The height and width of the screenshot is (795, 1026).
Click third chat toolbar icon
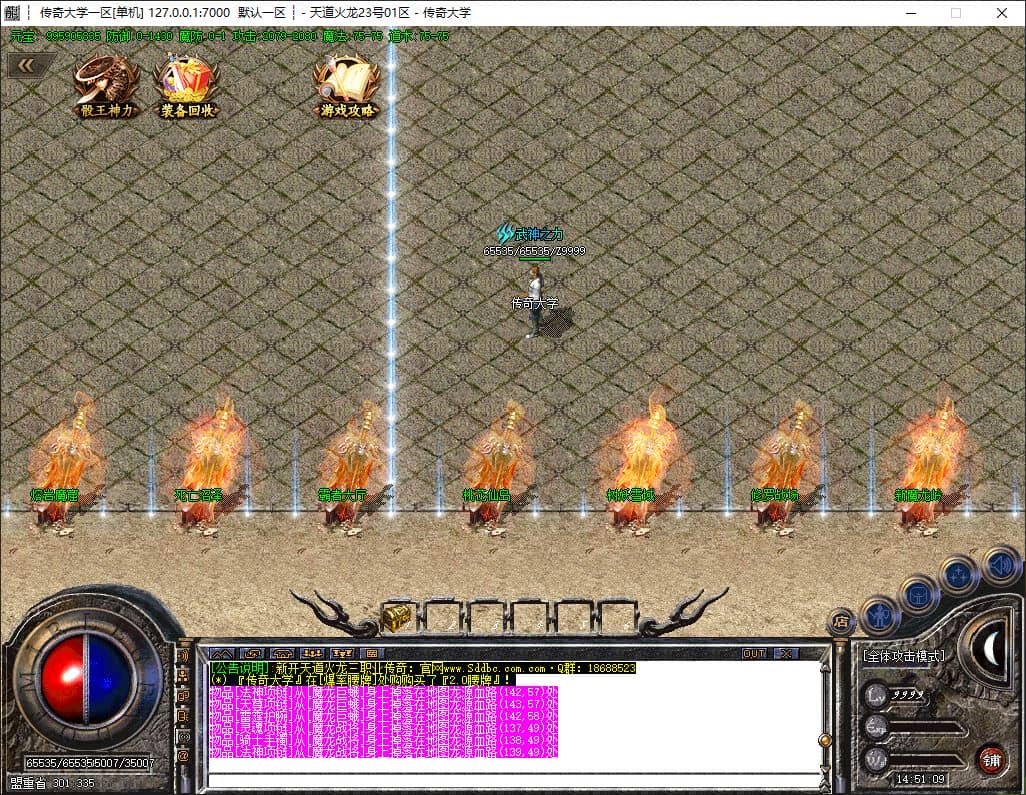coord(282,653)
